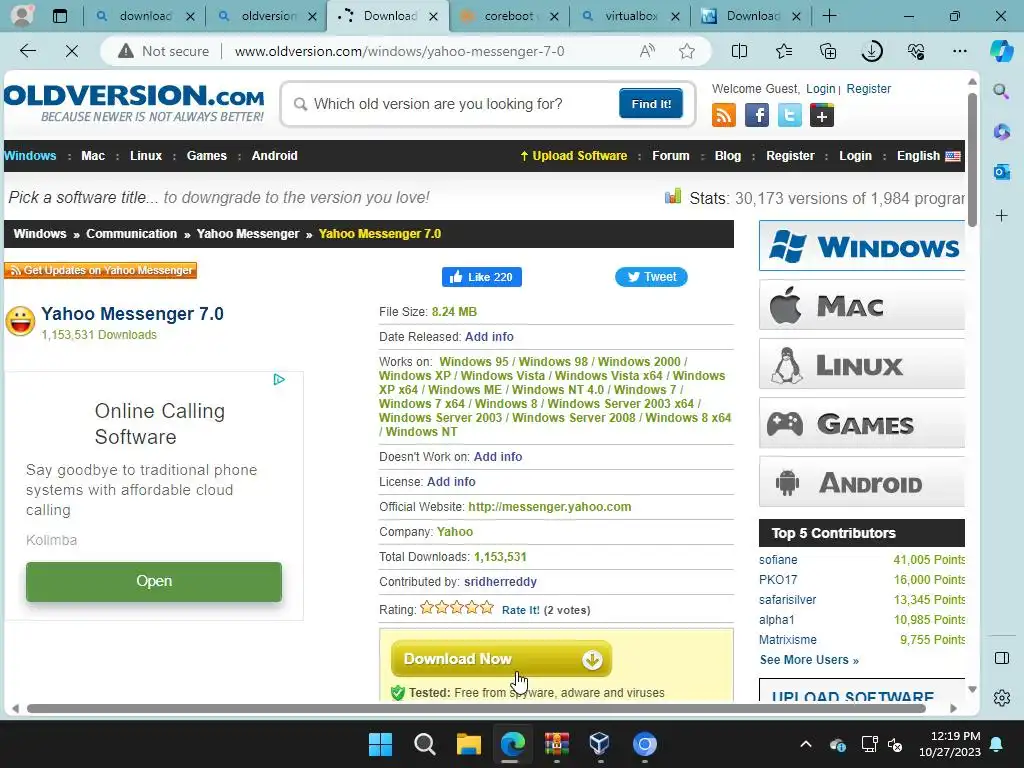Open WinRAR from the taskbar

point(556,744)
